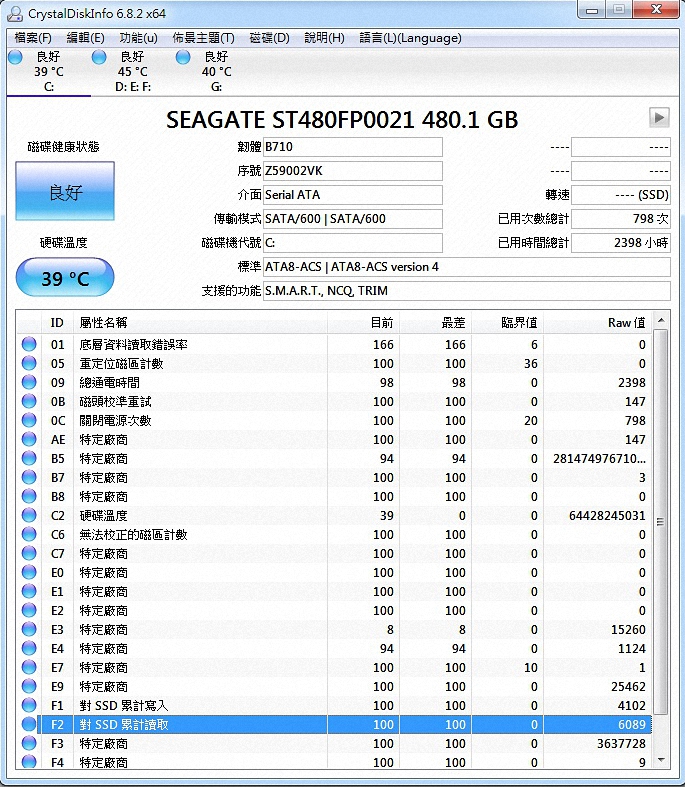Select the 磁頭校準重試 row
Screen dimensions: 685x787
coord(334,402)
